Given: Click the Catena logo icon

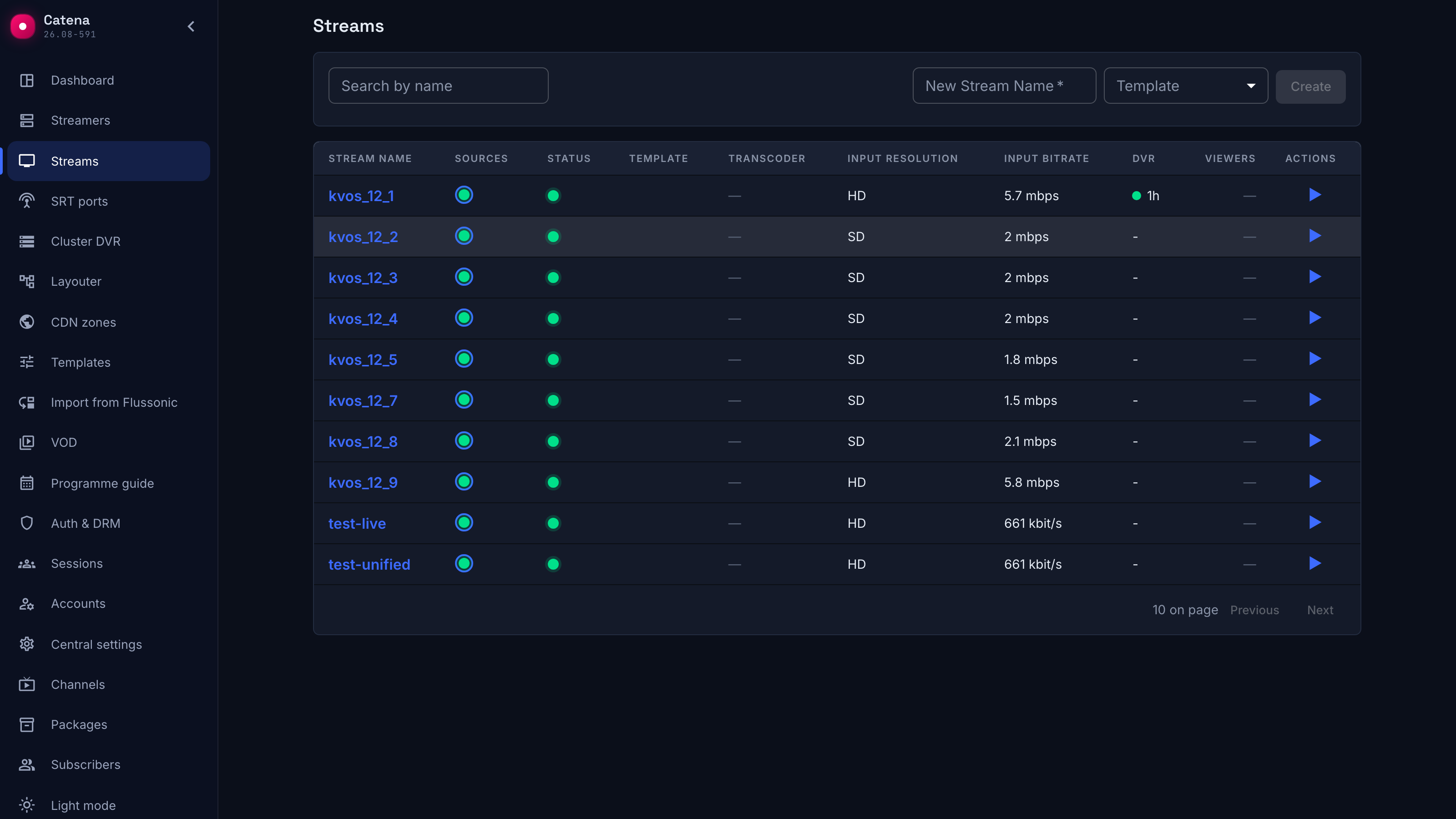Looking at the screenshot, I should tap(23, 26).
